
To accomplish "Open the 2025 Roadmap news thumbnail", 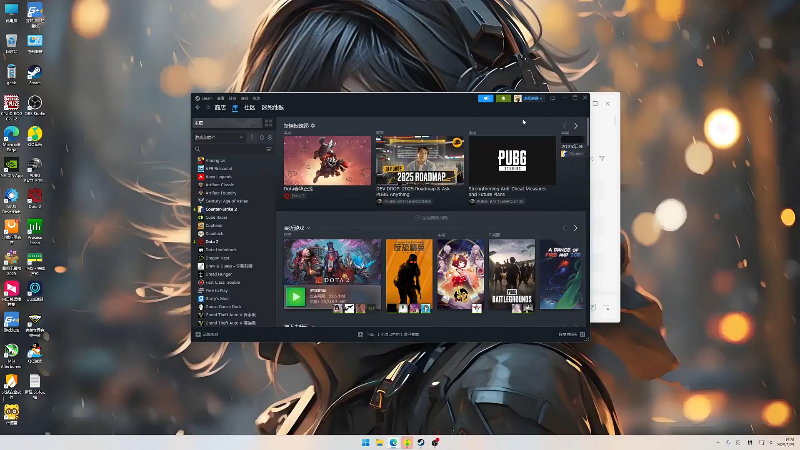I will (420, 160).
